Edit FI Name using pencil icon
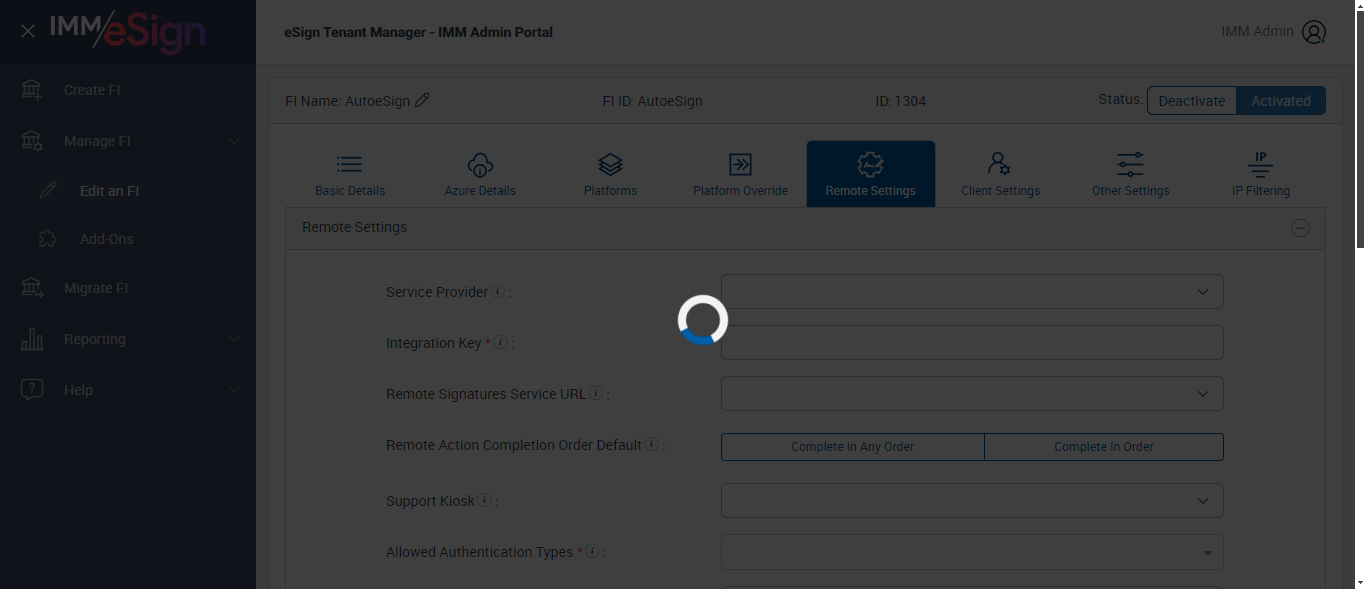1366x589 pixels. tap(422, 100)
